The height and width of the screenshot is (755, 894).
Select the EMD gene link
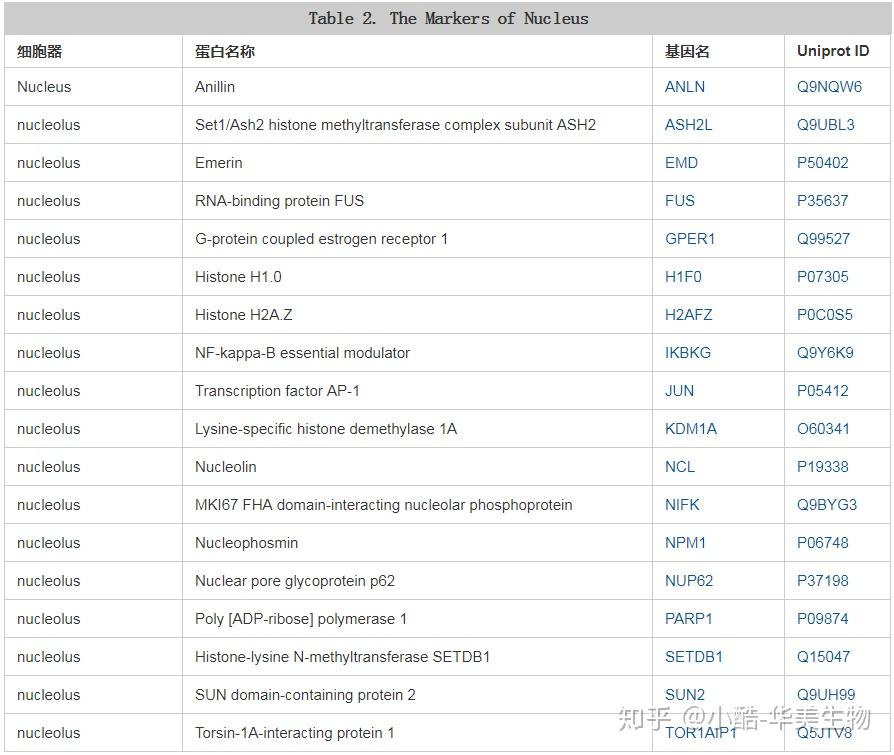click(682, 163)
